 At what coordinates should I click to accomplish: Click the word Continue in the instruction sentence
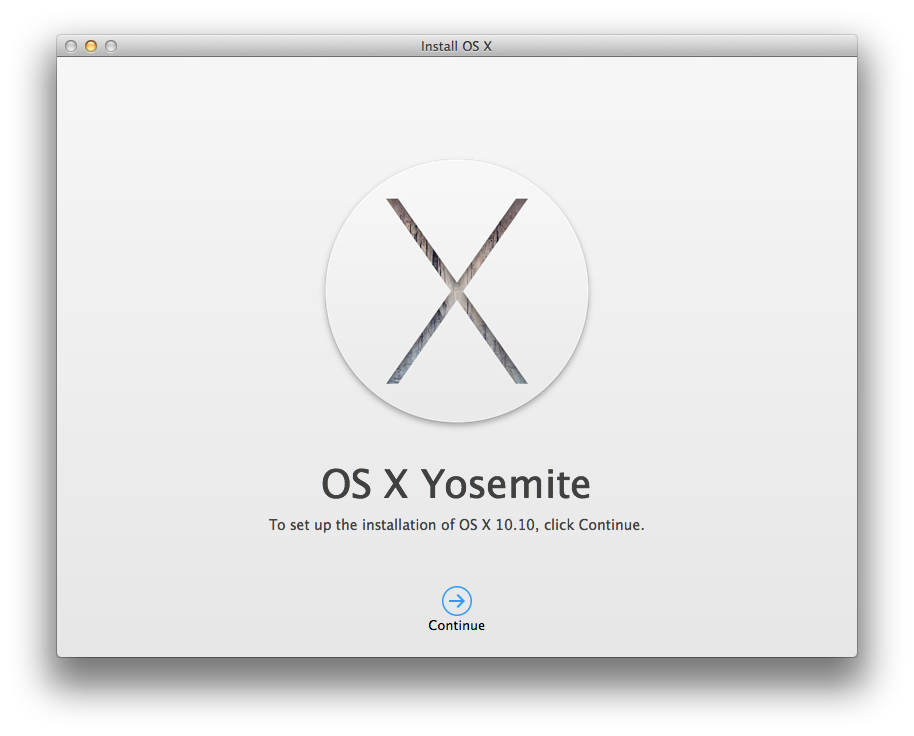pos(609,525)
